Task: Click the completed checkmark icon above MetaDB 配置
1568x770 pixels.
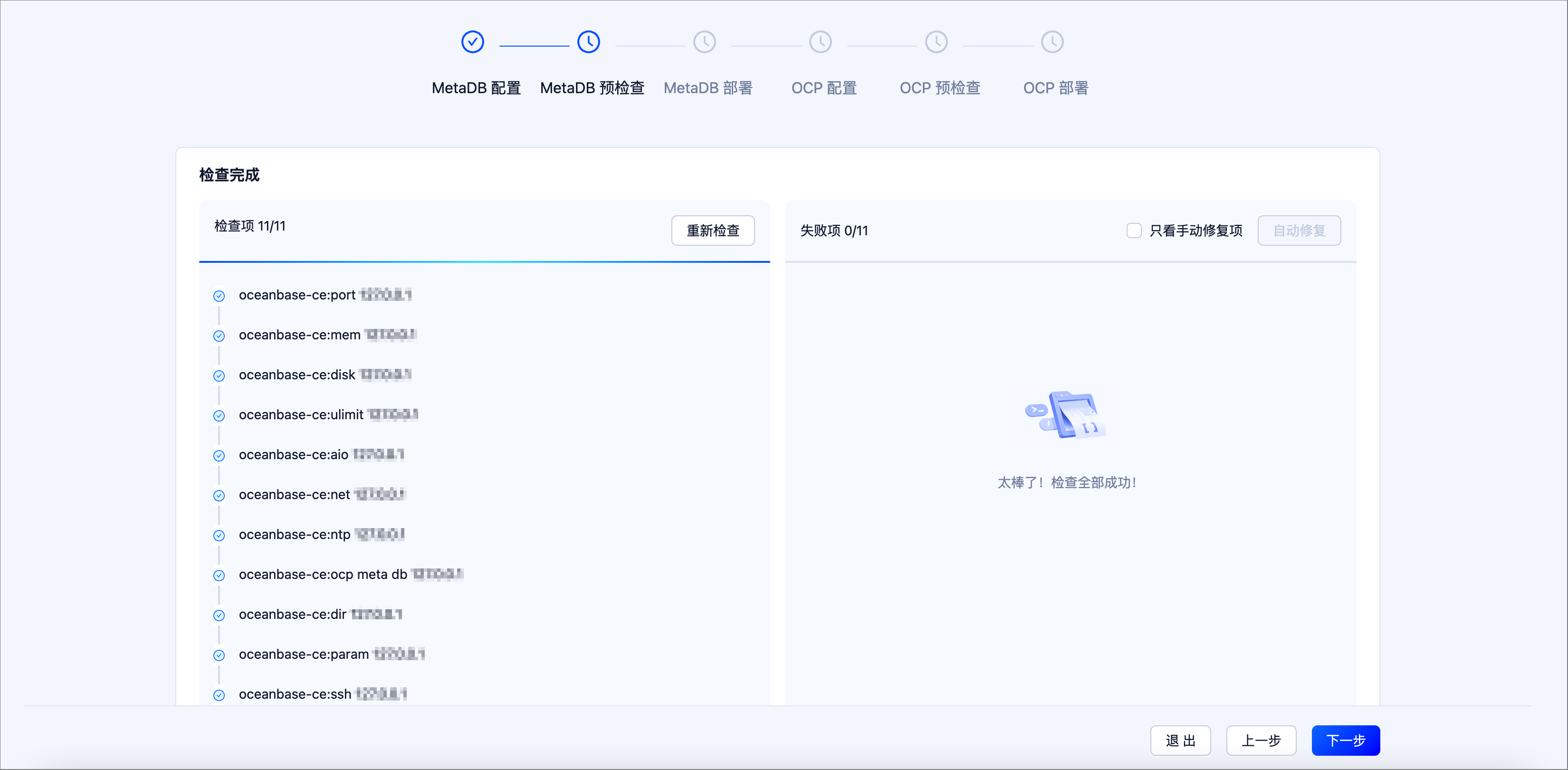Action: coord(472,41)
